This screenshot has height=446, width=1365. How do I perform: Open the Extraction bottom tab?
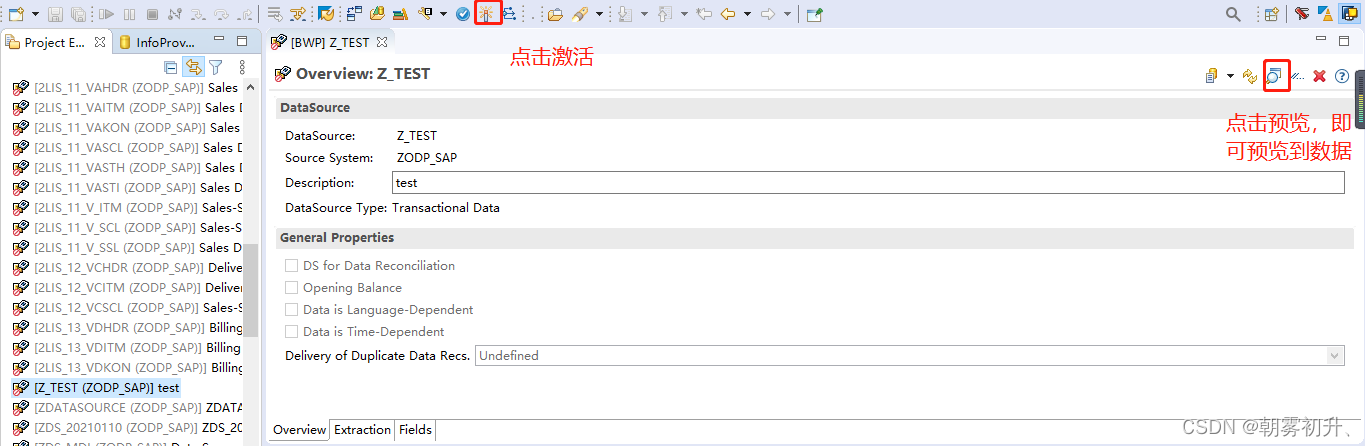click(362, 430)
